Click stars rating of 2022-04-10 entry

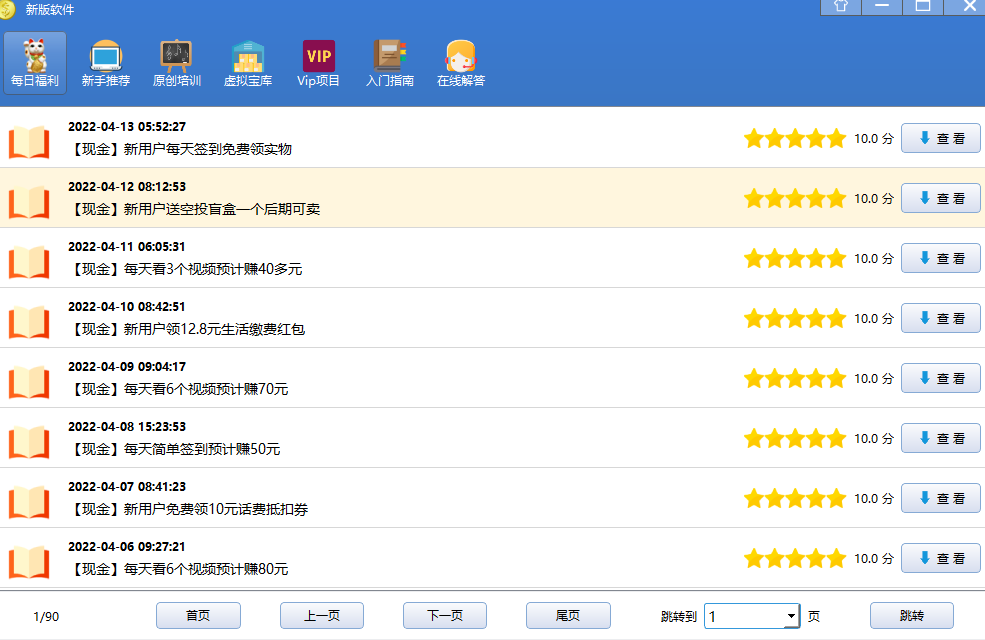pyautogui.click(x=795, y=318)
